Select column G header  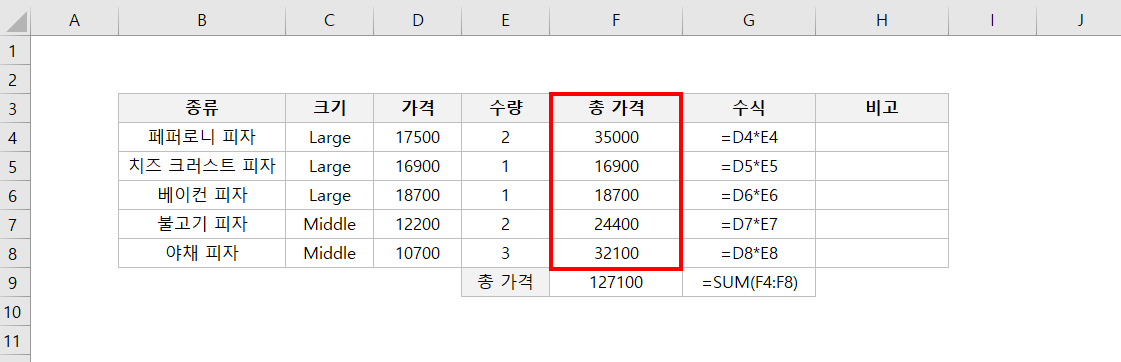point(749,21)
